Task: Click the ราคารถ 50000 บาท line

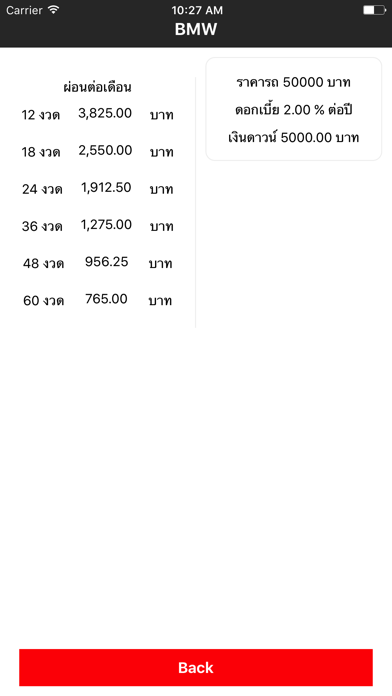Action: pyautogui.click(x=293, y=83)
